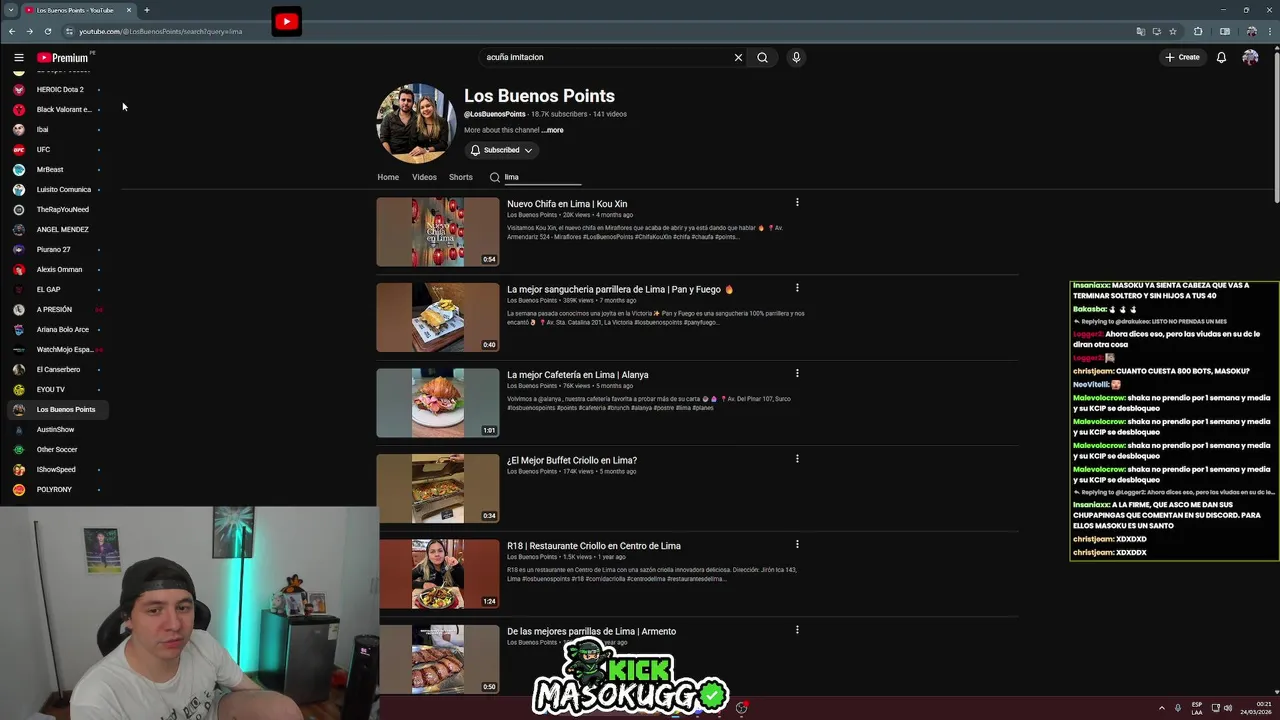Screen dimensions: 1280x720
Task: Open the notifications bell
Action: pos(1221,57)
